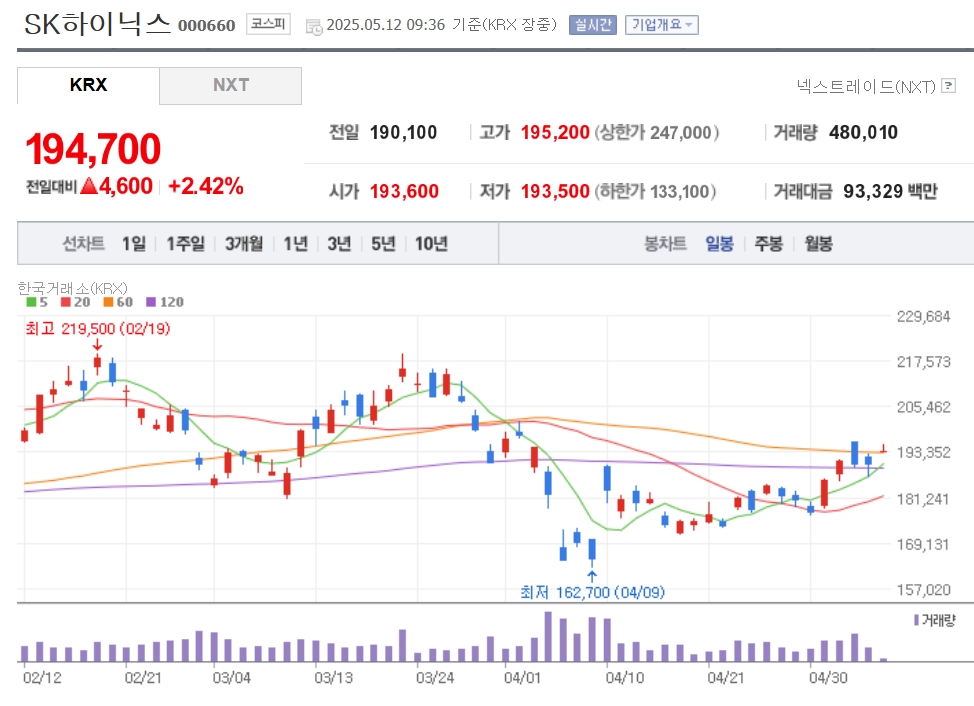
Task: Click the upper limit text 상한가 247,000
Action: pos(657,132)
